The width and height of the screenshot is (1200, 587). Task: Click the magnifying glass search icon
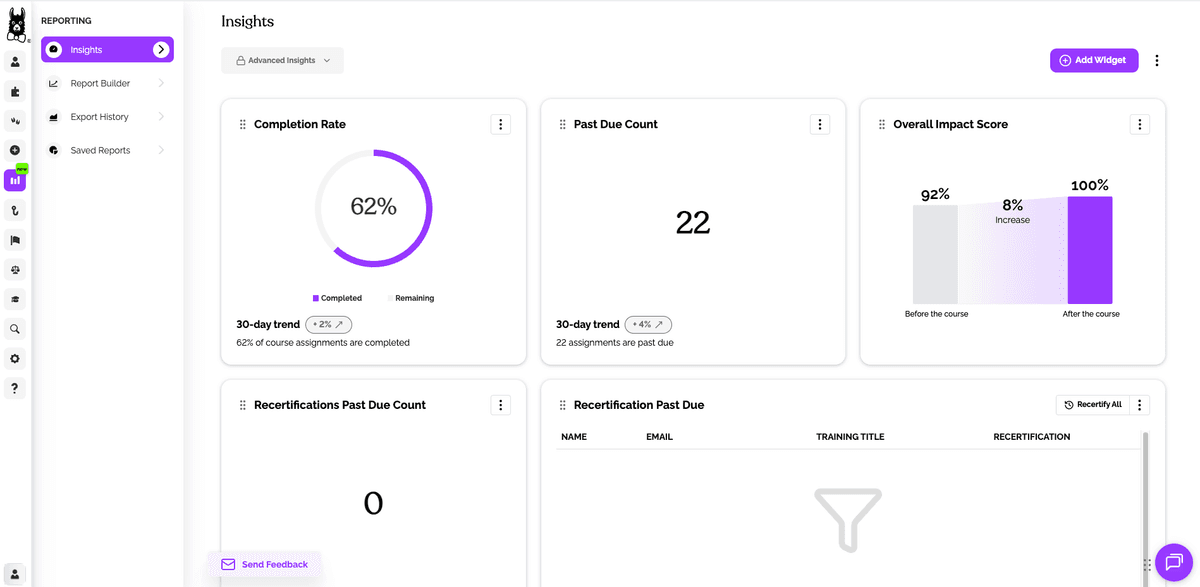(15, 329)
